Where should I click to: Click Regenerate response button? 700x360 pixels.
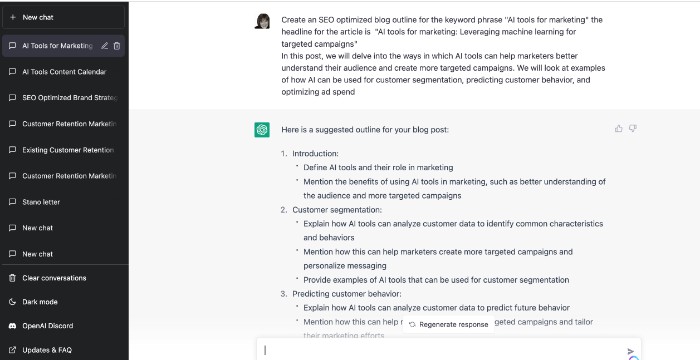tap(449, 325)
